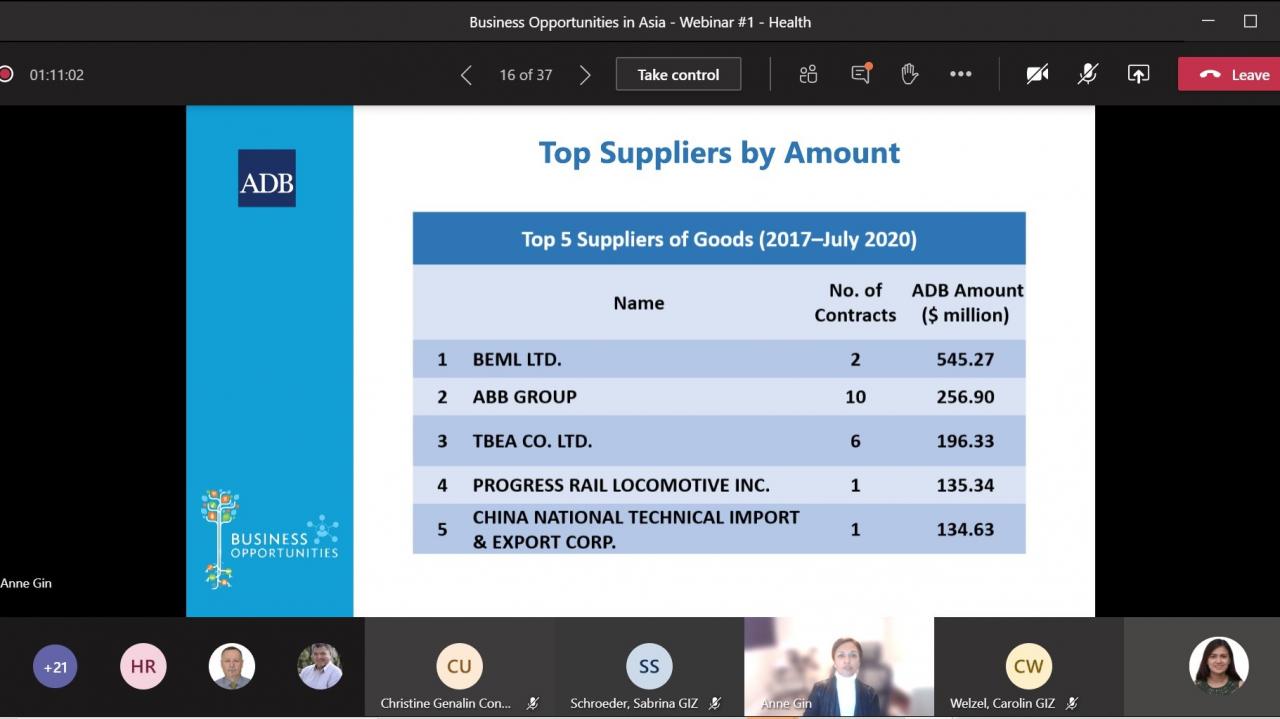This screenshot has width=1280, height=719.
Task: Select the Welzel, Carolin GIZ tile
Action: [x=1029, y=668]
